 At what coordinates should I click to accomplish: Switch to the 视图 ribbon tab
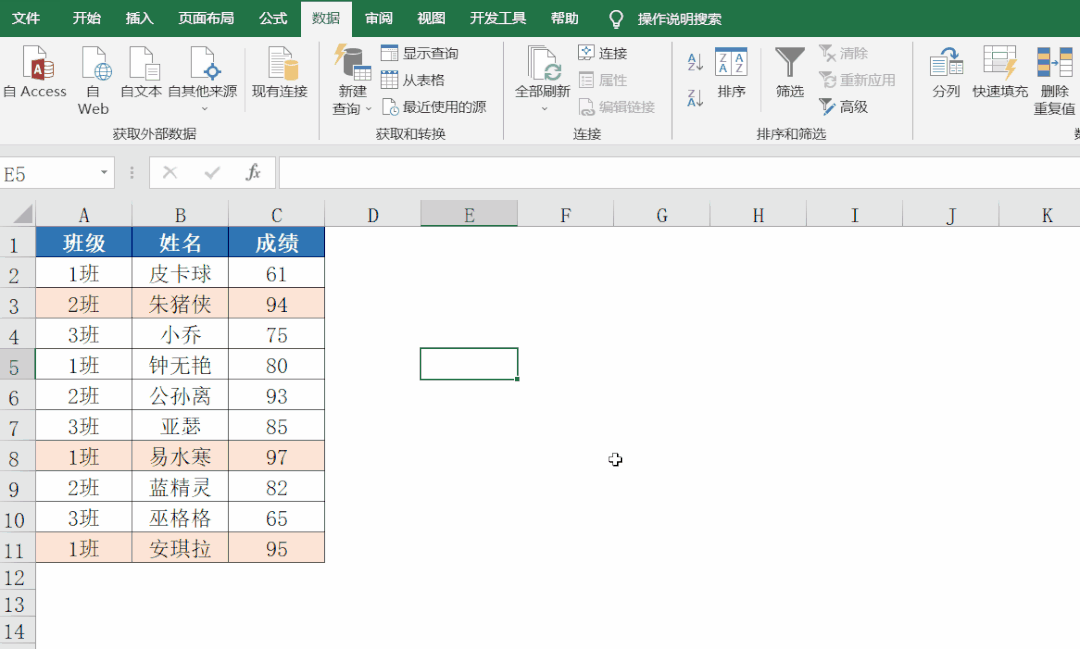[430, 17]
